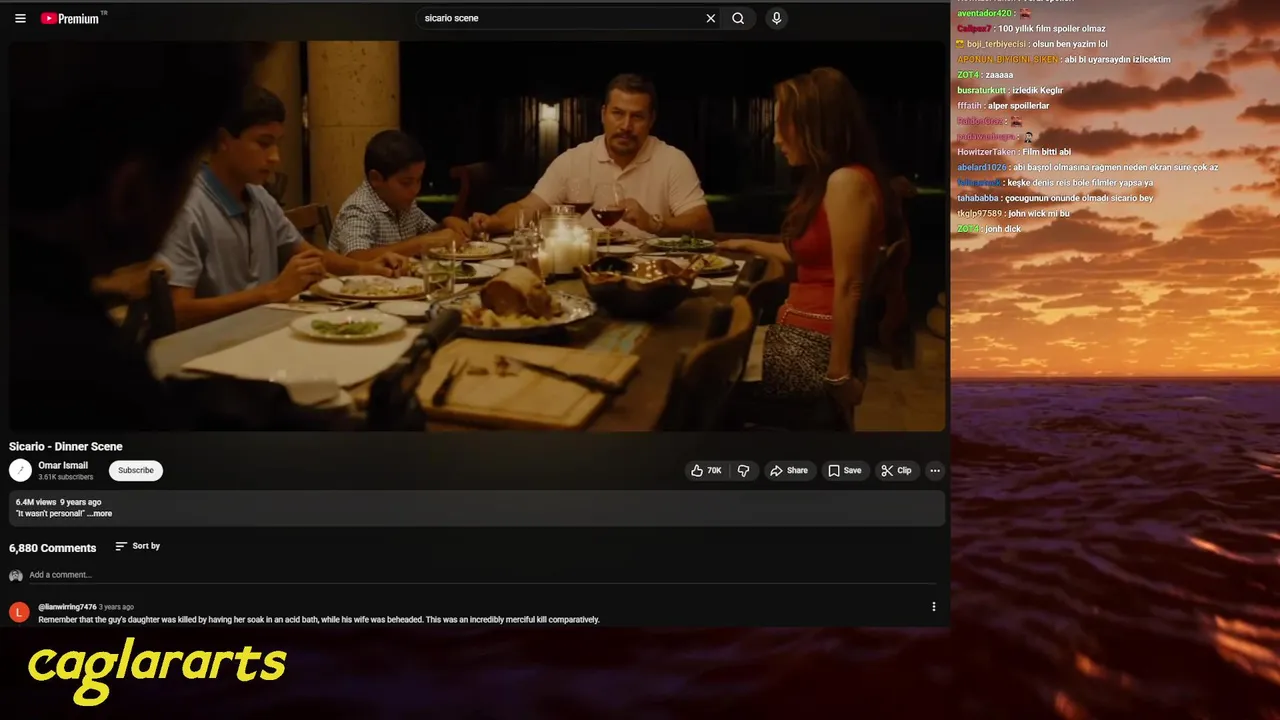
Task: Open the @lianwirring7476 username link
Action: click(67, 607)
